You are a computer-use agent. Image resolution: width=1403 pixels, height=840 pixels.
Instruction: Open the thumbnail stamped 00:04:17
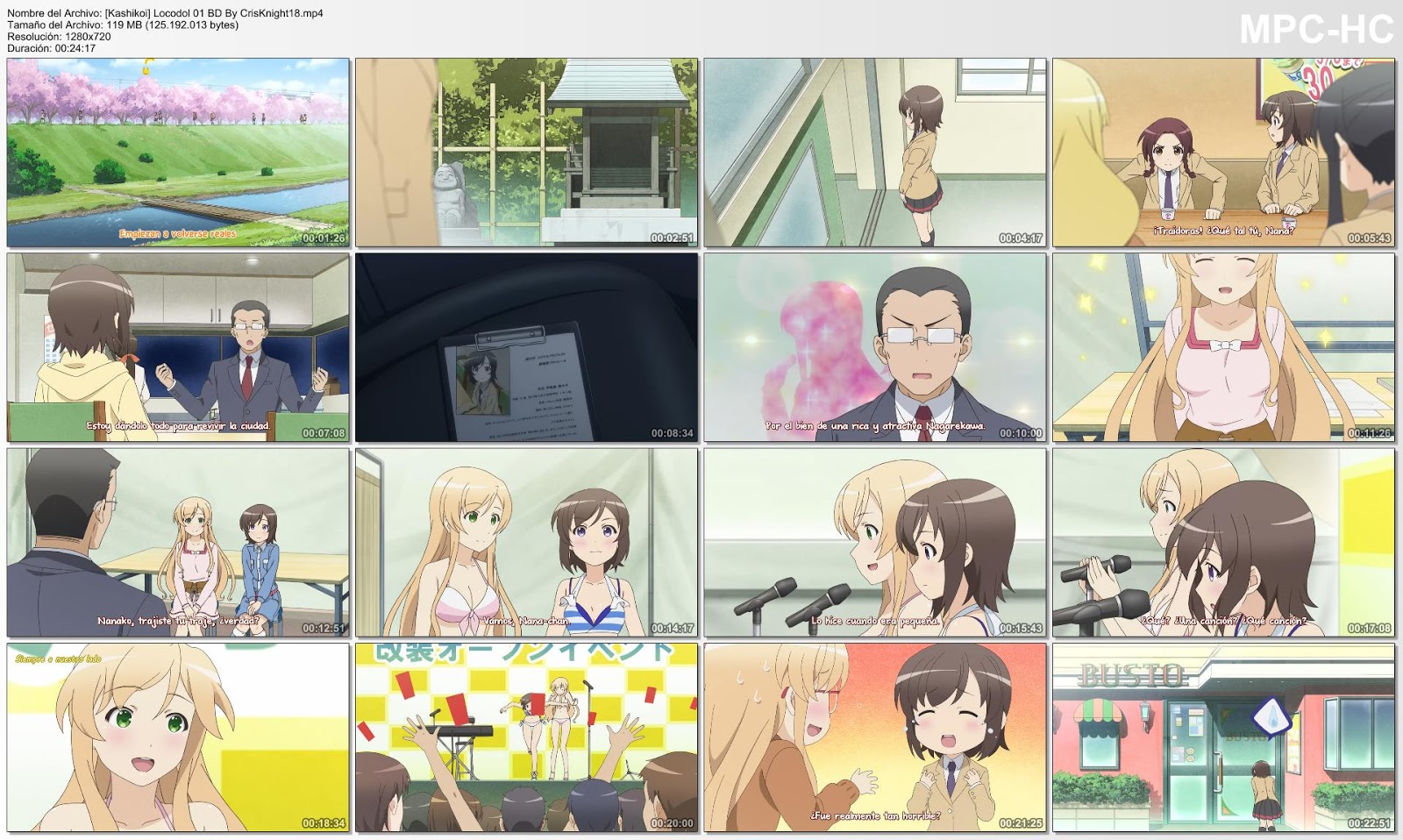(875, 153)
